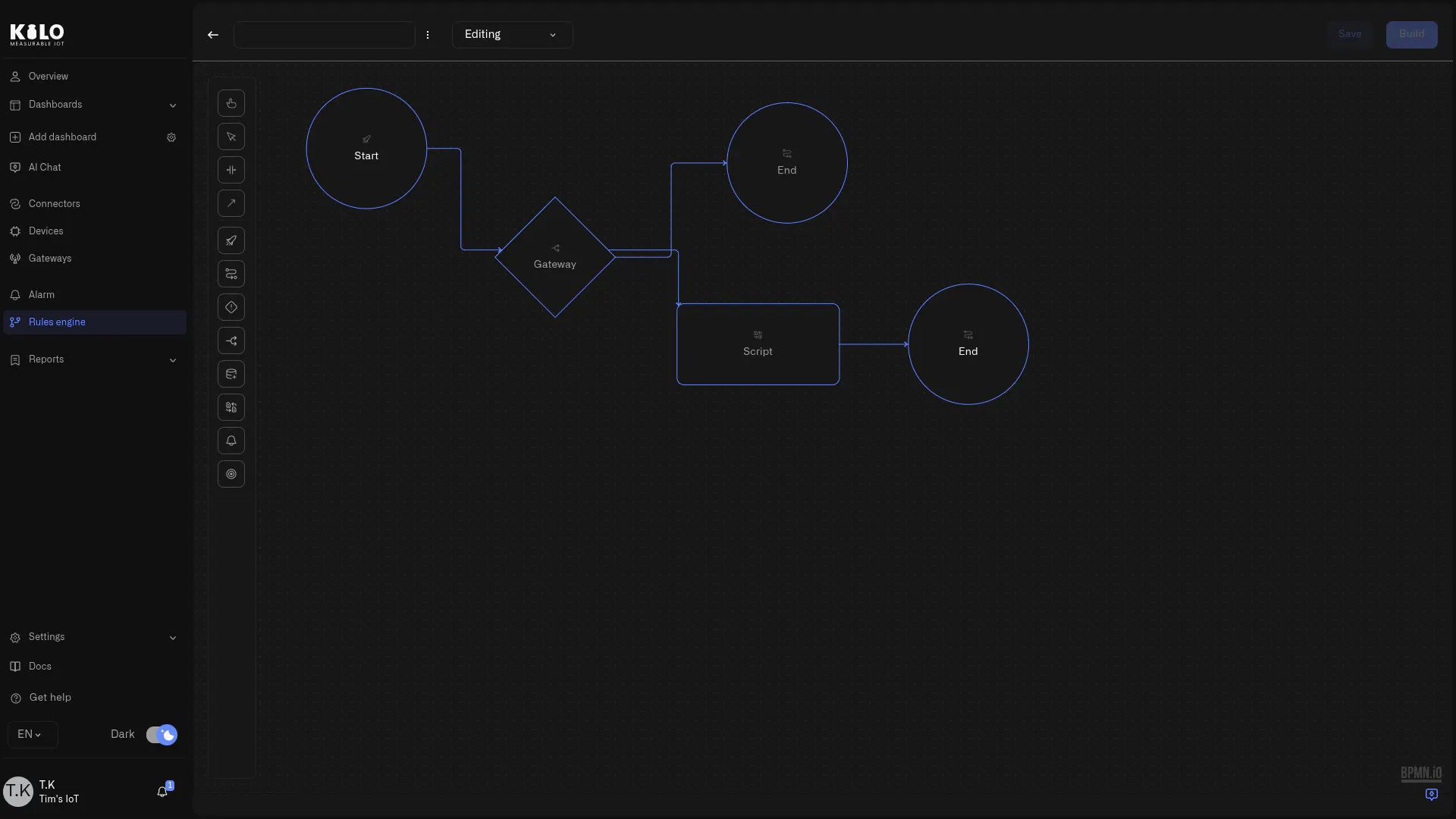
Task: Click the T.K user avatar
Action: click(x=18, y=792)
